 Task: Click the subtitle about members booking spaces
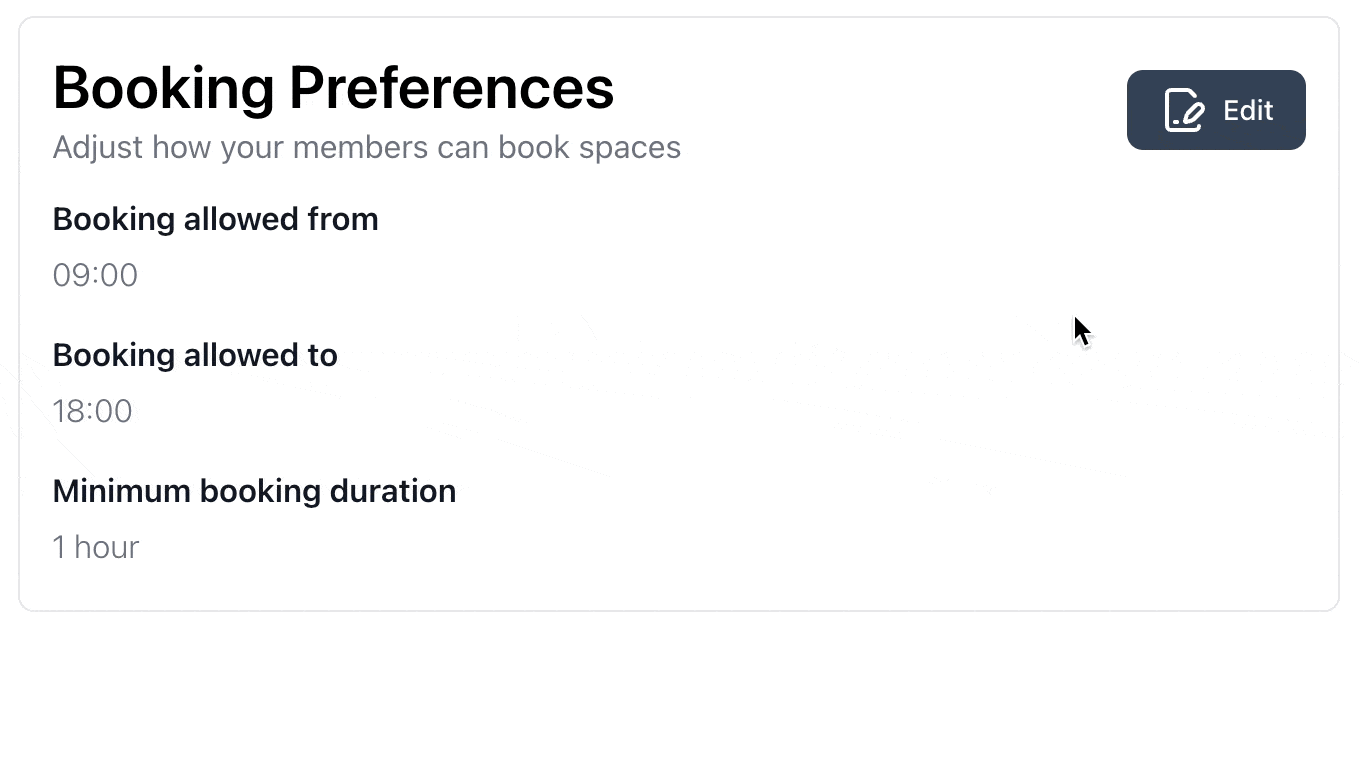pos(367,147)
